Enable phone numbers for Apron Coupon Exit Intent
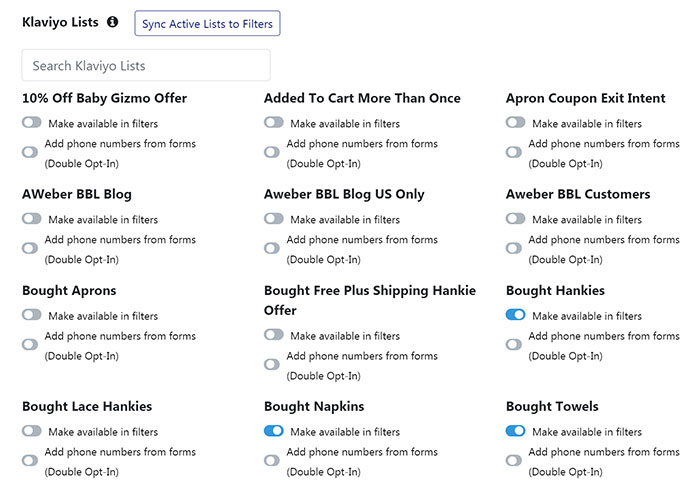The image size is (700, 490). click(x=514, y=152)
